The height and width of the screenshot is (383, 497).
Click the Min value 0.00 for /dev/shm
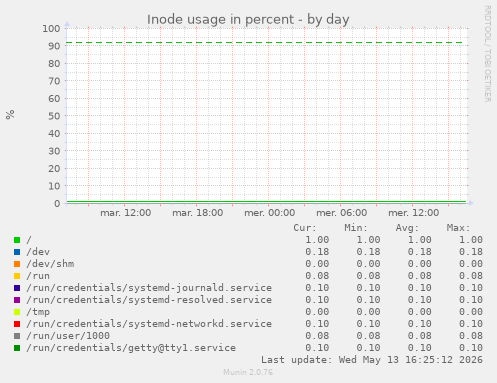[368, 264]
